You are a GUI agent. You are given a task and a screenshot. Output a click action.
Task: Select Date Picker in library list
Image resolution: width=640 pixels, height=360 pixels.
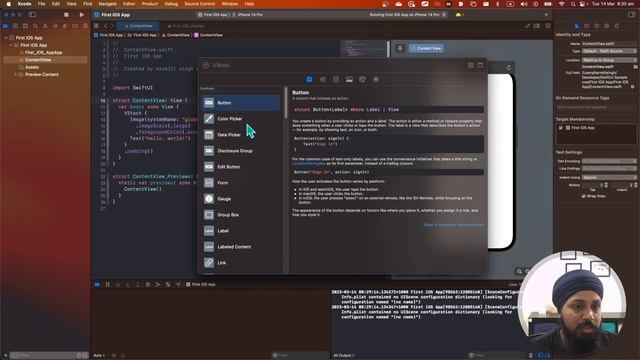point(241,135)
